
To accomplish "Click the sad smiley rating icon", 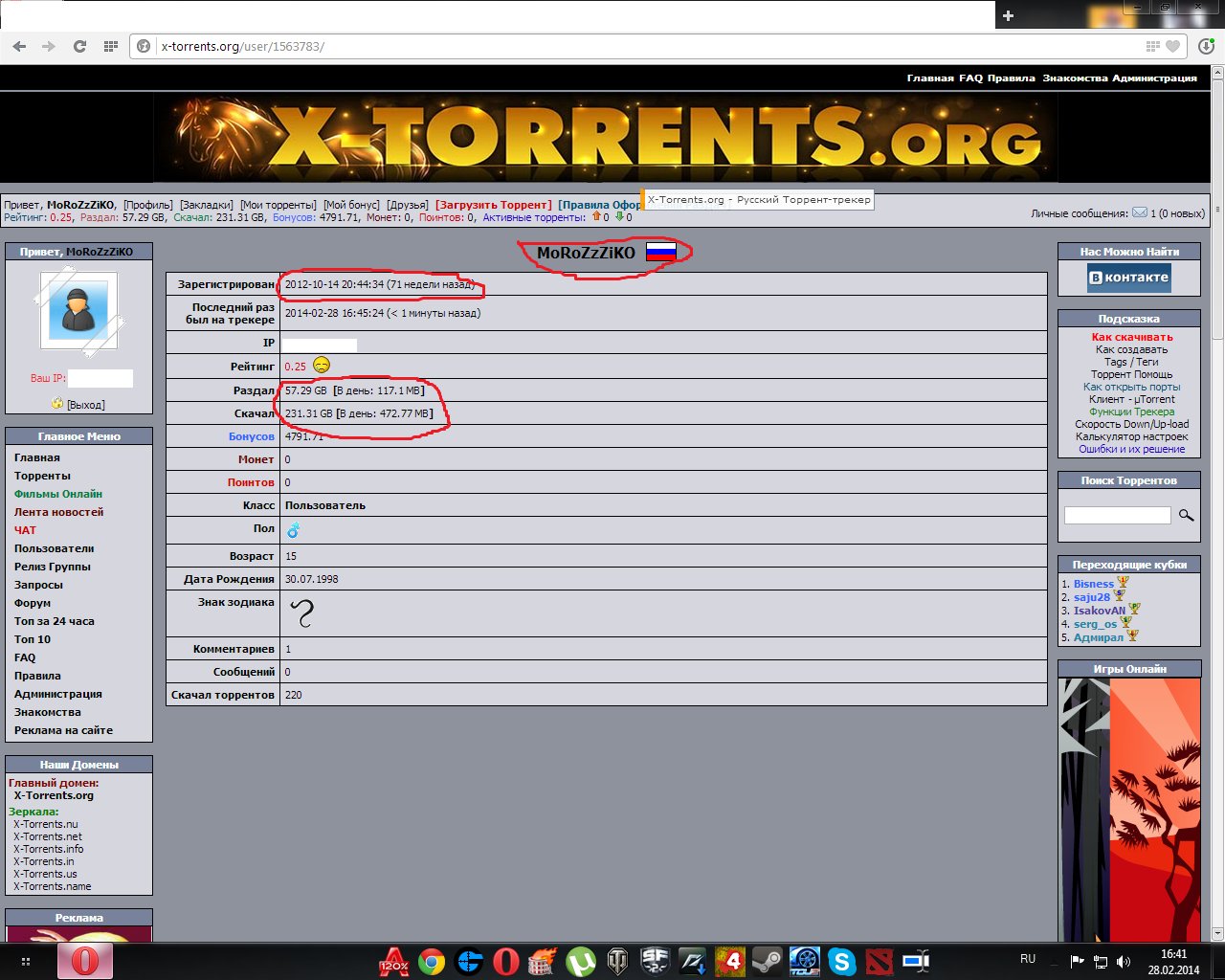I will [322, 366].
